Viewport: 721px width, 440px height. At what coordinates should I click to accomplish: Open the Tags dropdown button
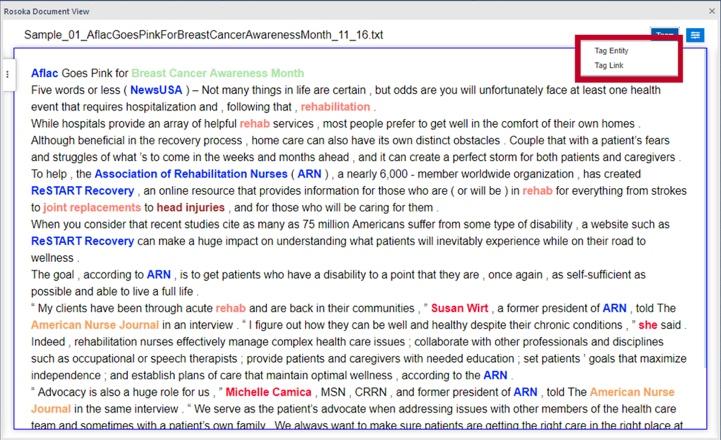(664, 34)
